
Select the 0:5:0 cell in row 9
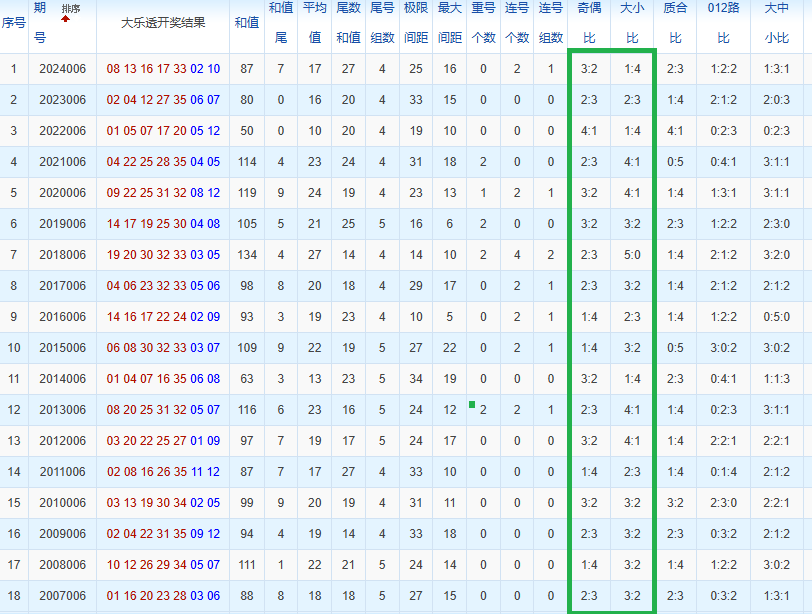tap(777, 317)
